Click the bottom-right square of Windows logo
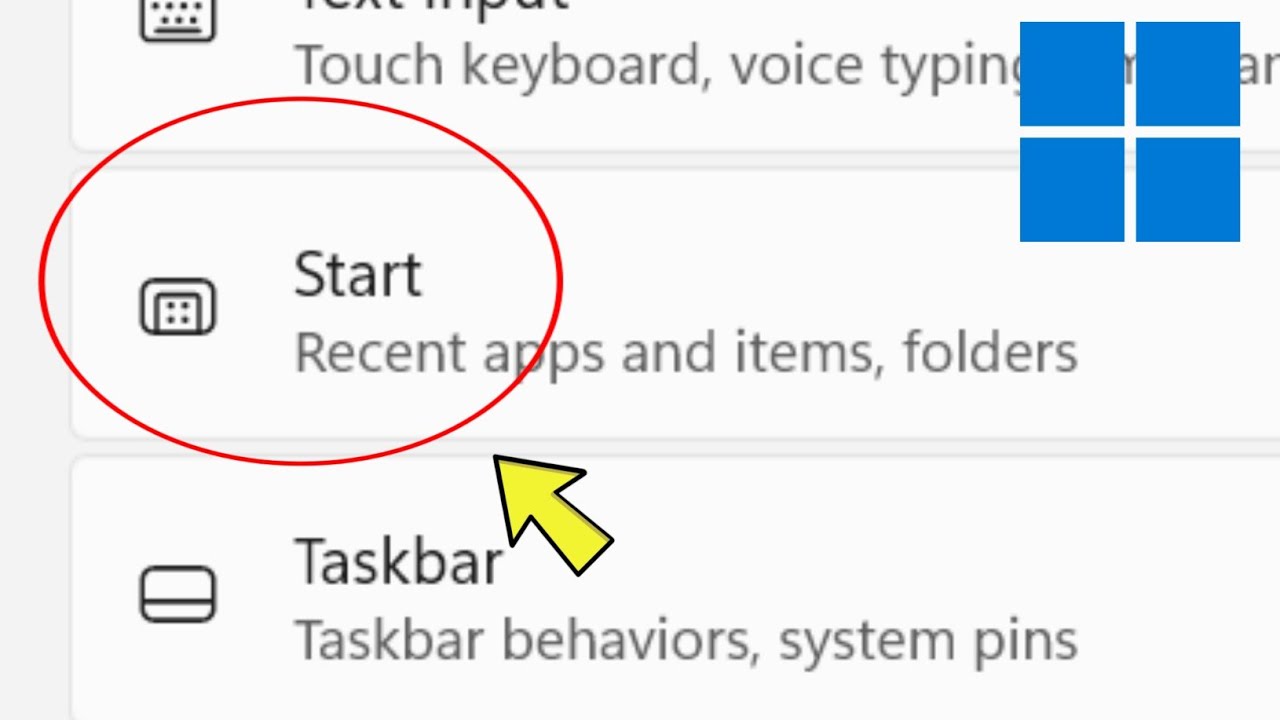The image size is (1280, 720). click(1188, 190)
